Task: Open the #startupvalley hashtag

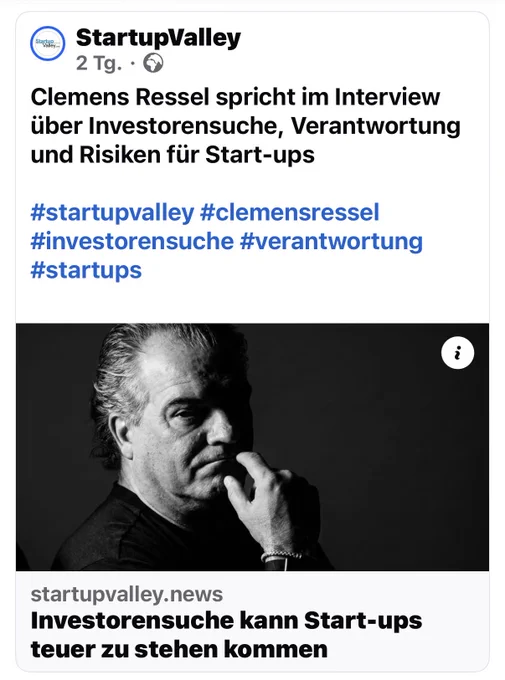Action: pos(112,212)
